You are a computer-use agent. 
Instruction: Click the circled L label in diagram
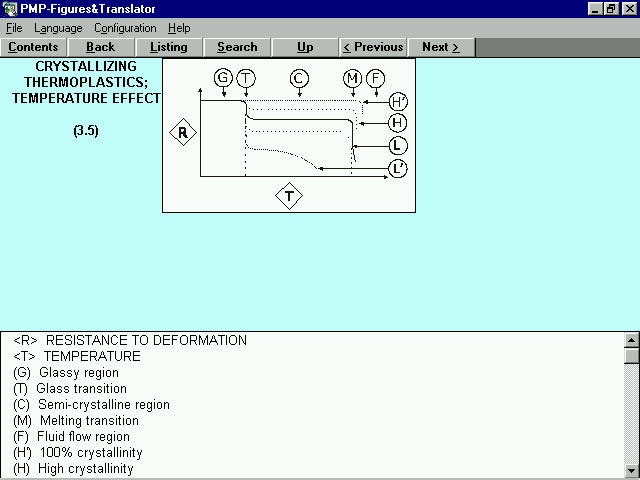coord(398,146)
